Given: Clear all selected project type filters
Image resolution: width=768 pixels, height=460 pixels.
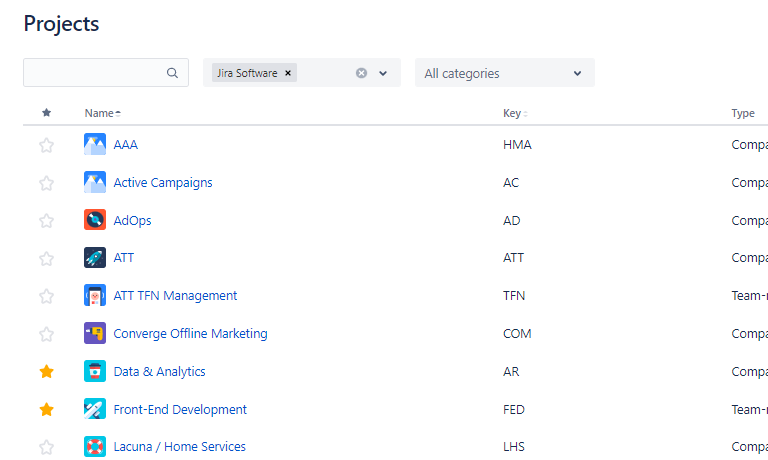Looking at the screenshot, I should 361,73.
